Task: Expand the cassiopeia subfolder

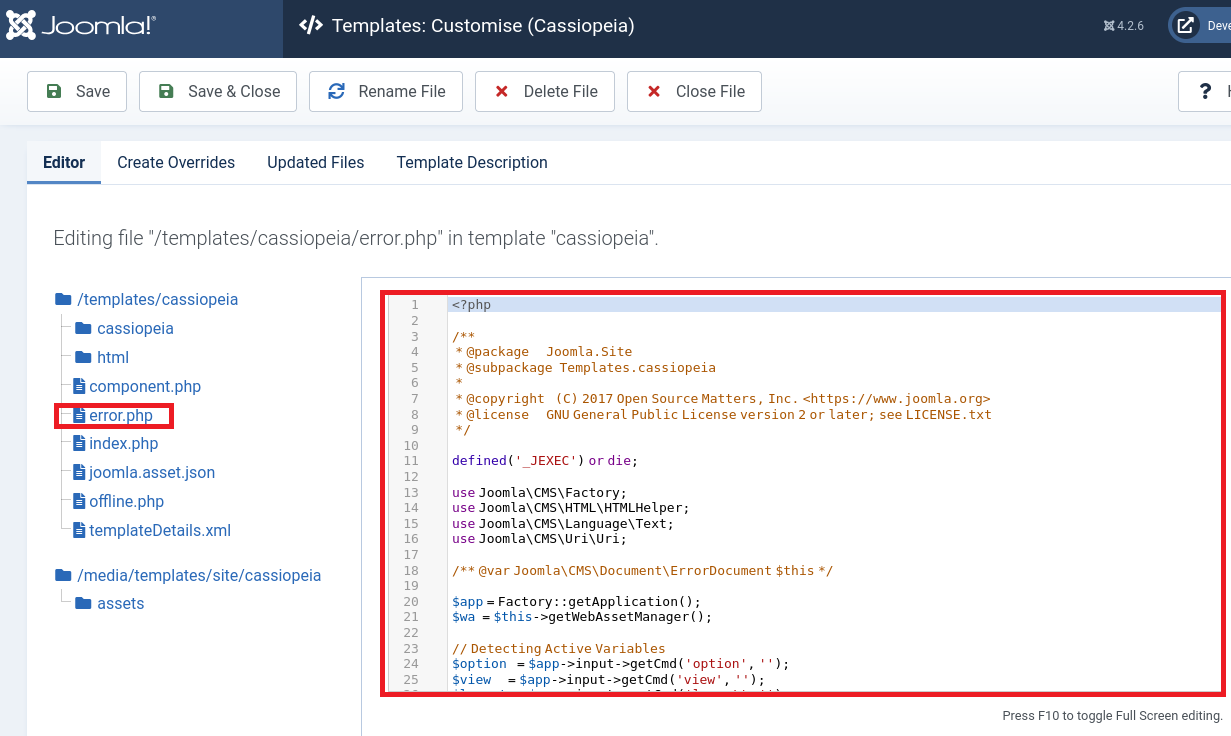Action: 135,328
